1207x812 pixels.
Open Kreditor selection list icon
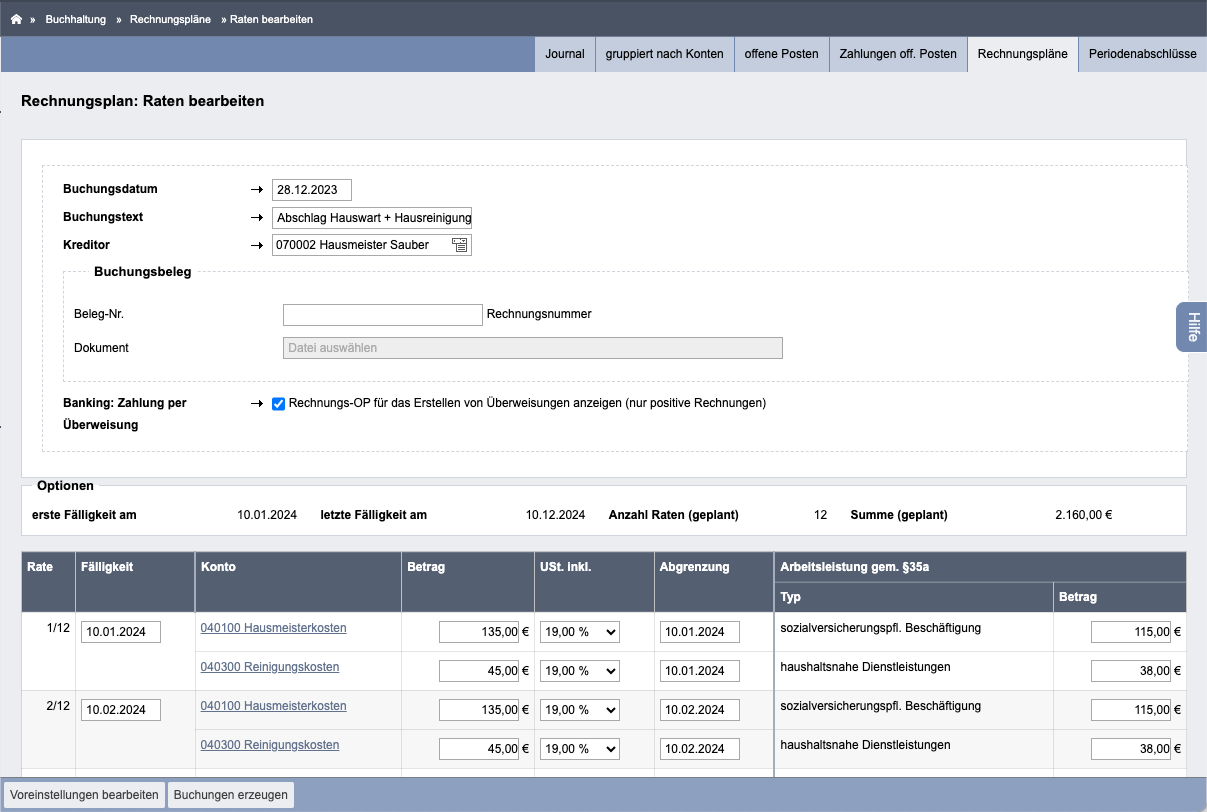tap(460, 245)
